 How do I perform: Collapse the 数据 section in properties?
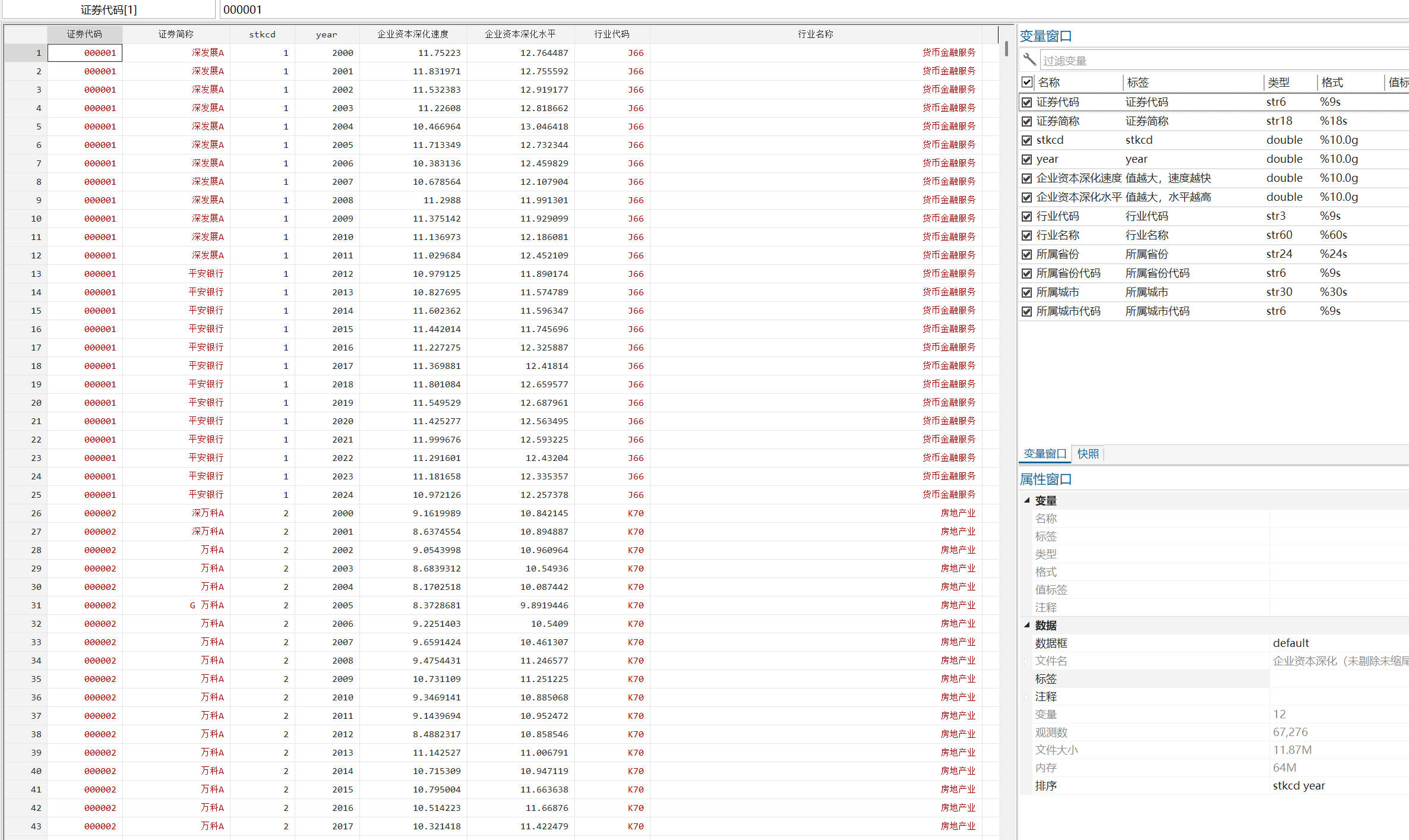point(1026,625)
